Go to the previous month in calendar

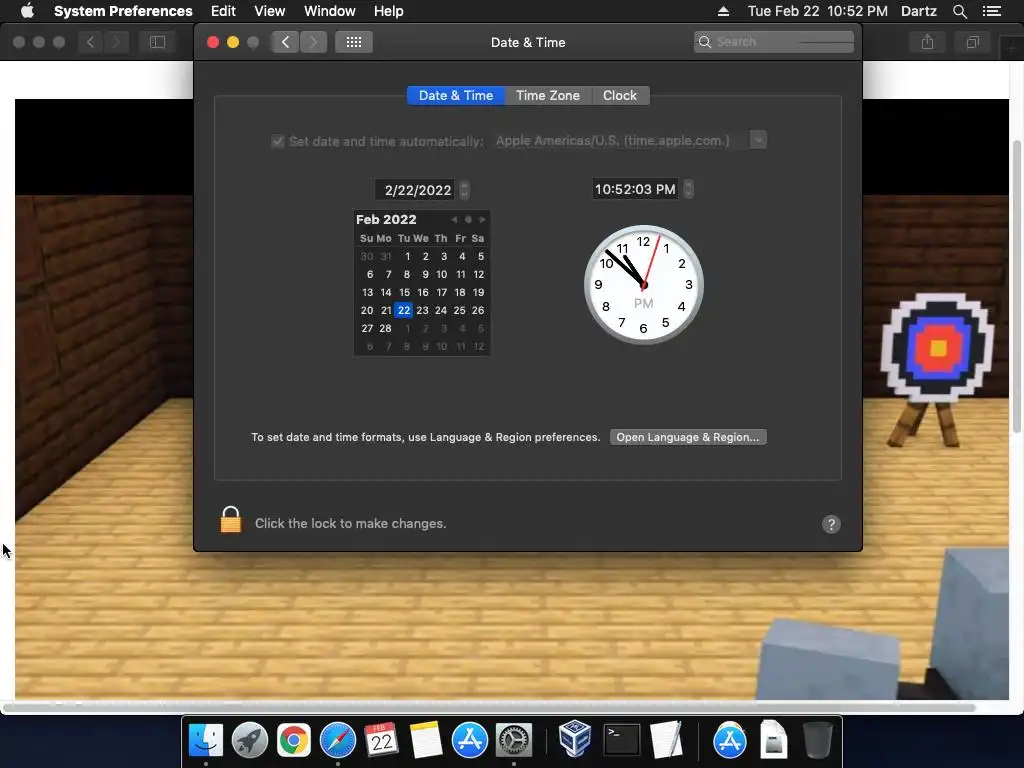point(454,219)
